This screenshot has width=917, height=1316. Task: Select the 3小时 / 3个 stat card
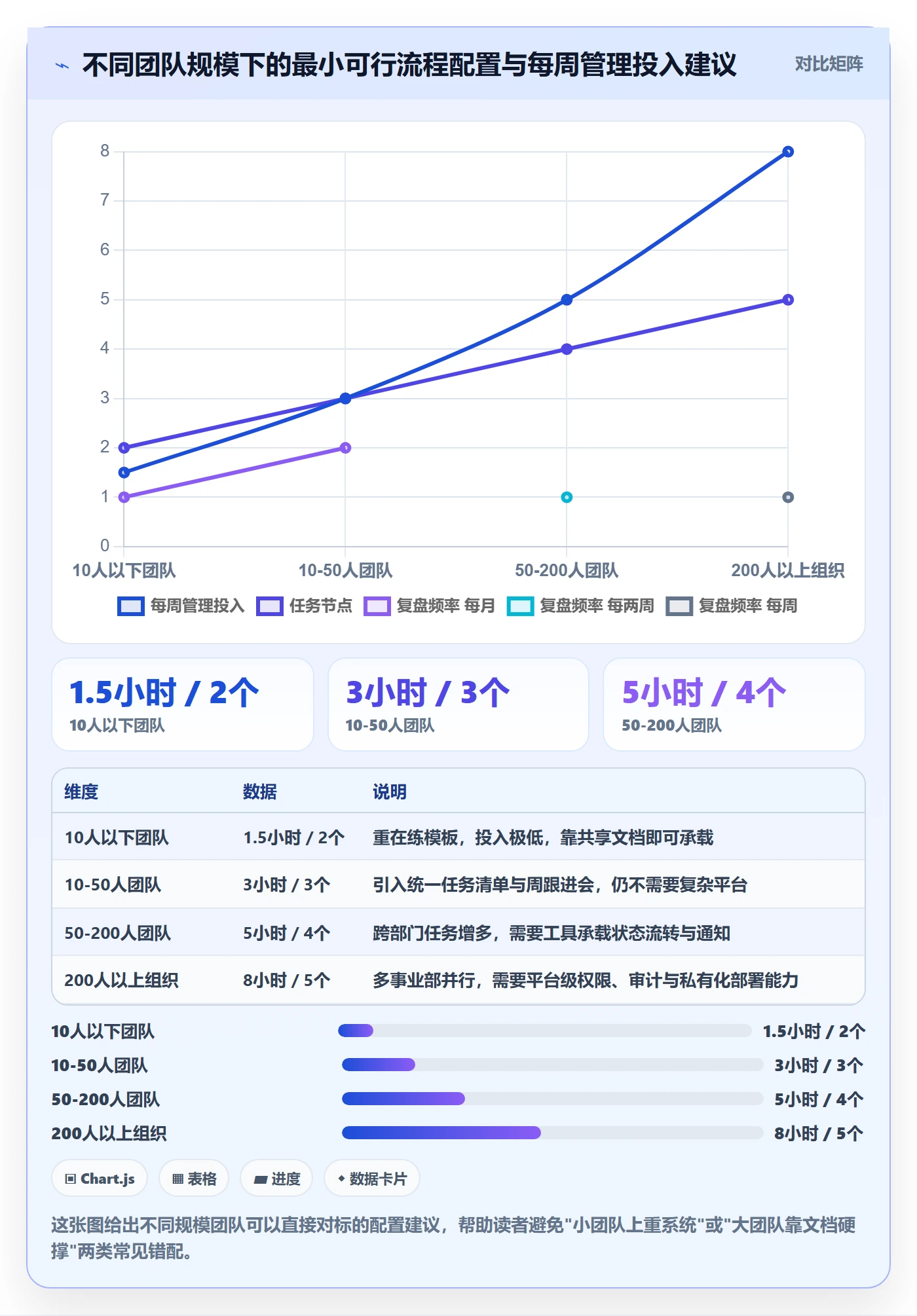458,704
